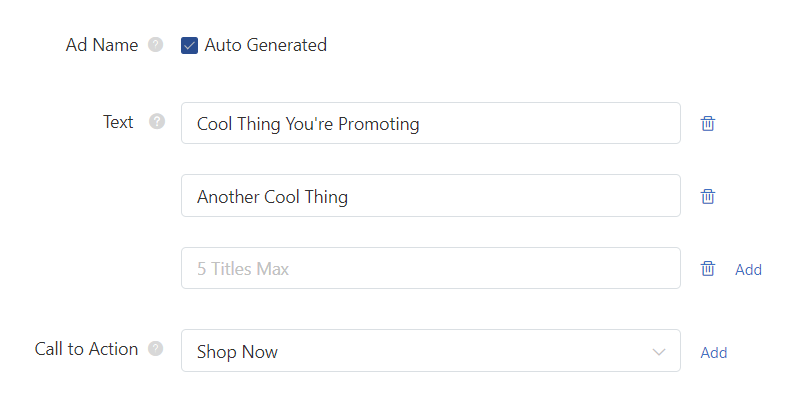Click the 'Ad Name' field label
Screen dimensions: 800x414
[x=102, y=45]
